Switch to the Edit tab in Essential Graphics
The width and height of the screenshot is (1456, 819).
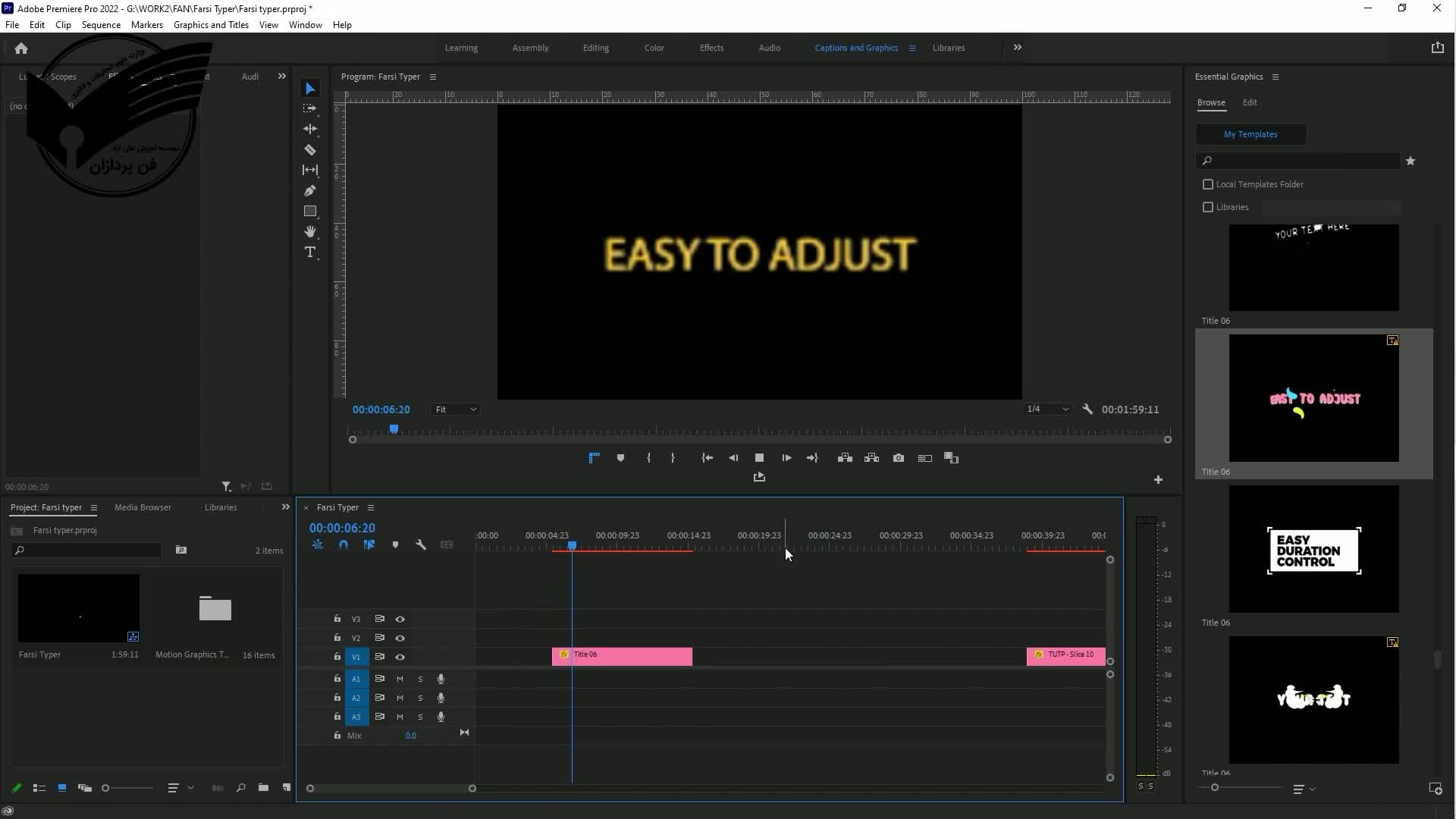click(x=1250, y=102)
